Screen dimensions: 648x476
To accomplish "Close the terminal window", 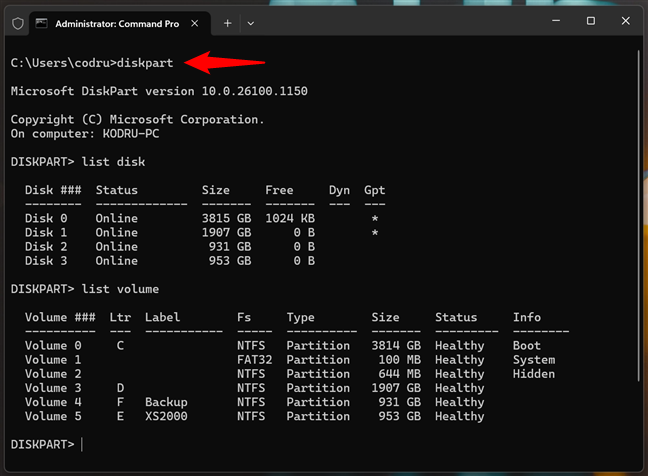I will [x=628, y=21].
